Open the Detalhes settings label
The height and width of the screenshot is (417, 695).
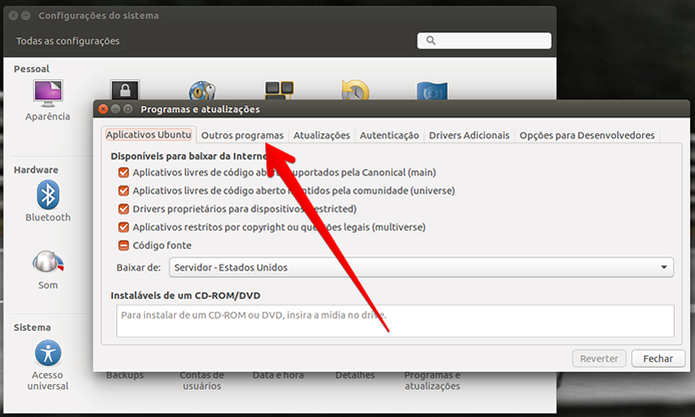[355, 375]
